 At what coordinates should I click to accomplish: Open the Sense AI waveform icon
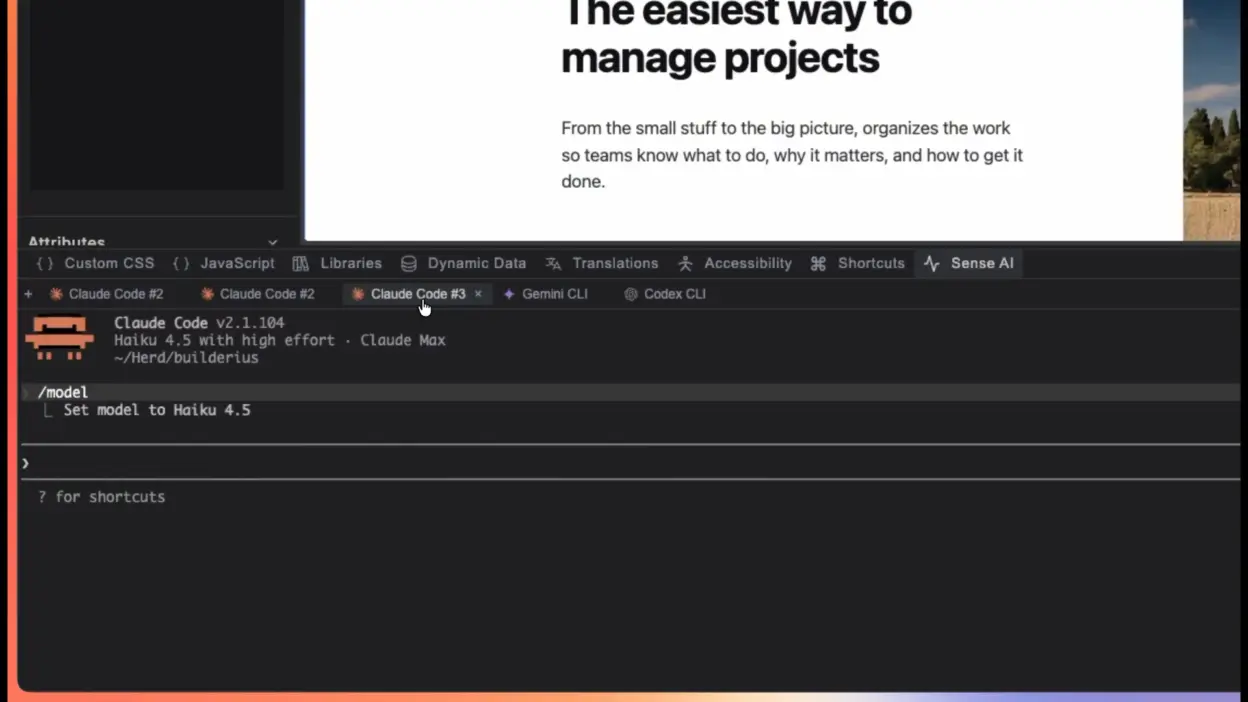tap(931, 263)
